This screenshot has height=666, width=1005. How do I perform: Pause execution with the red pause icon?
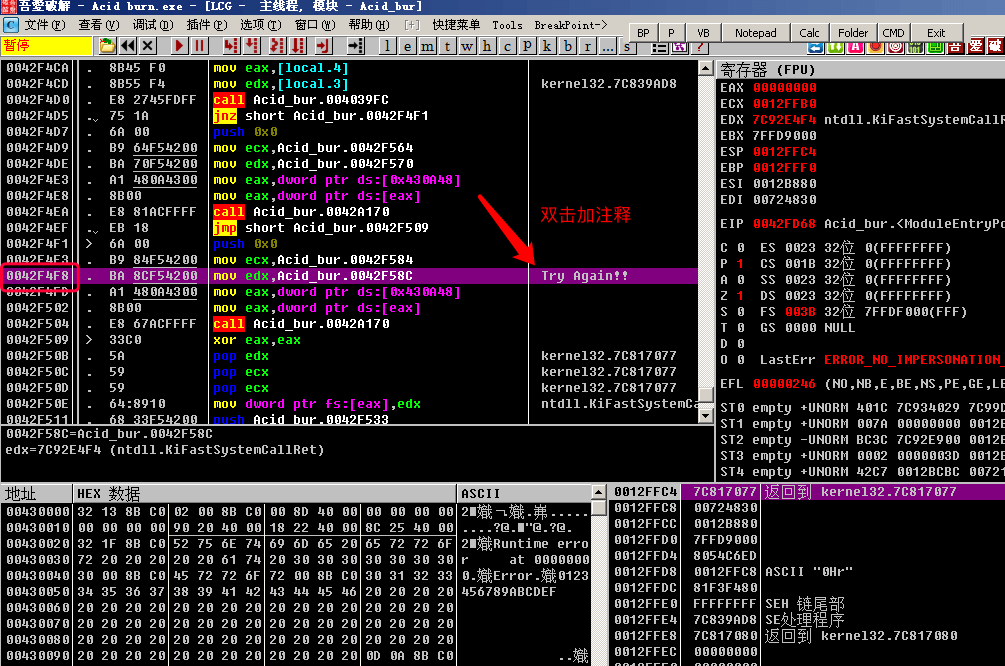click(x=199, y=46)
